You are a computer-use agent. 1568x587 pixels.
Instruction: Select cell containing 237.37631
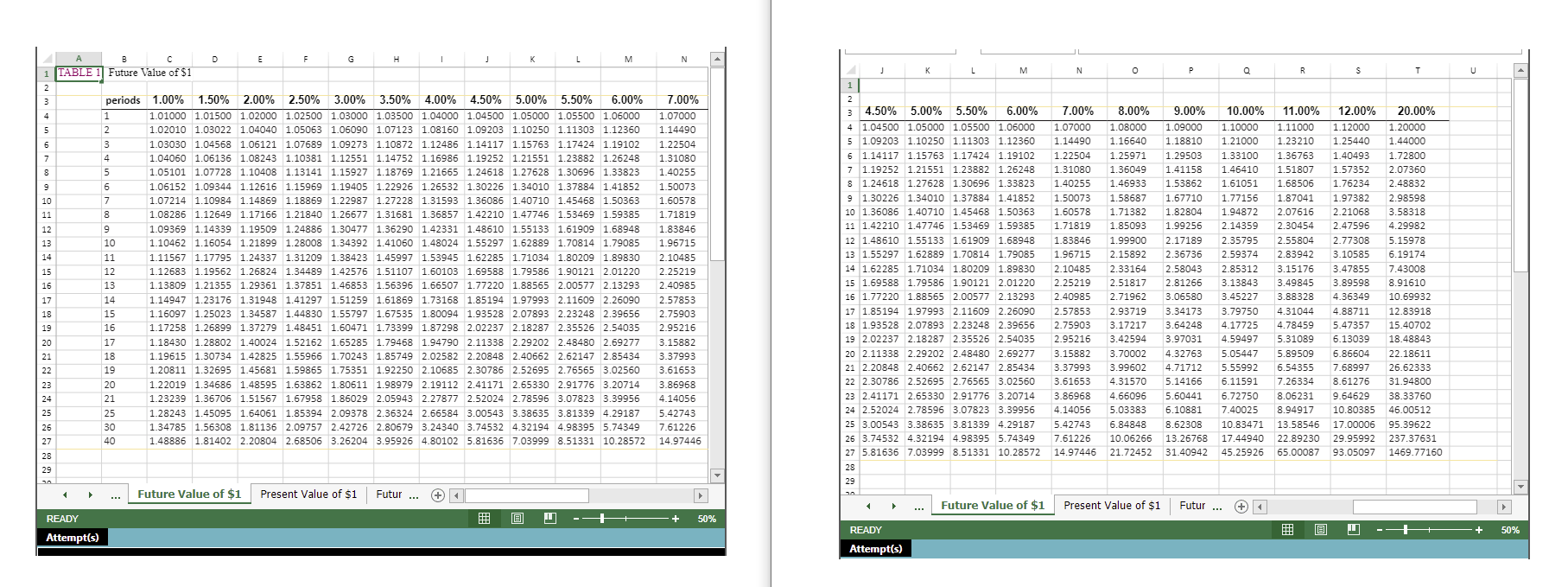1417,438
